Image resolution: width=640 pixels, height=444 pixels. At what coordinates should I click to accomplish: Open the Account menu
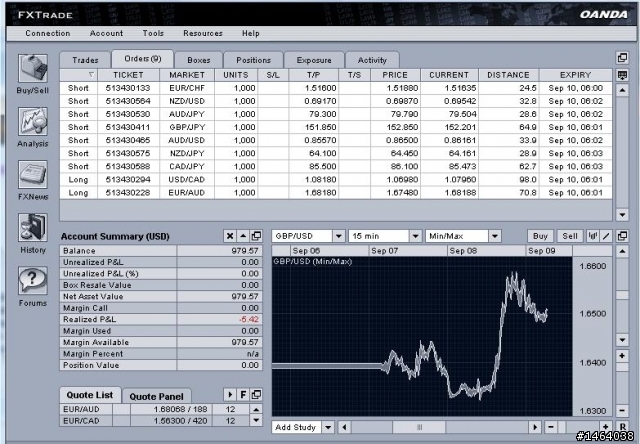106,33
